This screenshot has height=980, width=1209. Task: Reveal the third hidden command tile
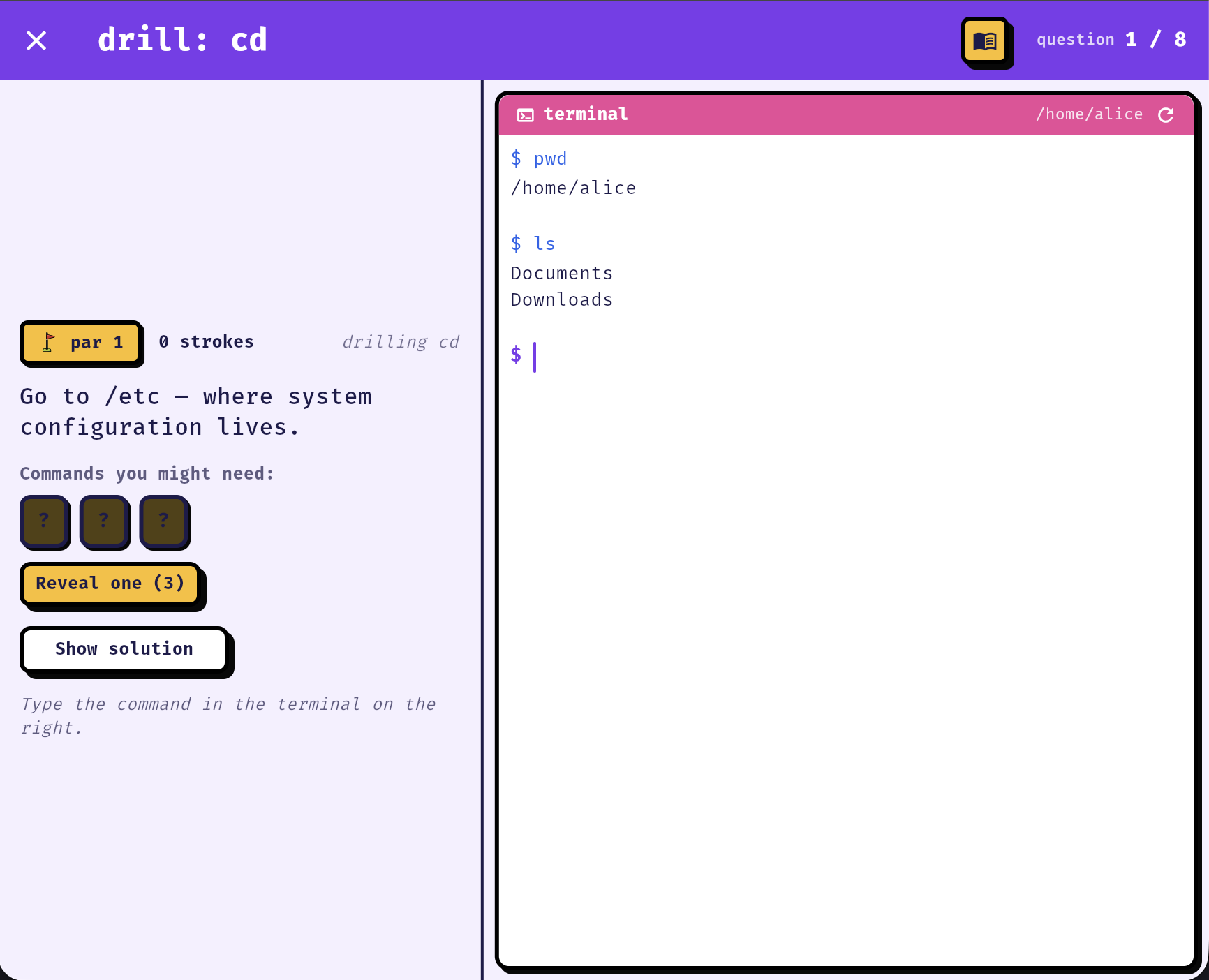pos(163,520)
